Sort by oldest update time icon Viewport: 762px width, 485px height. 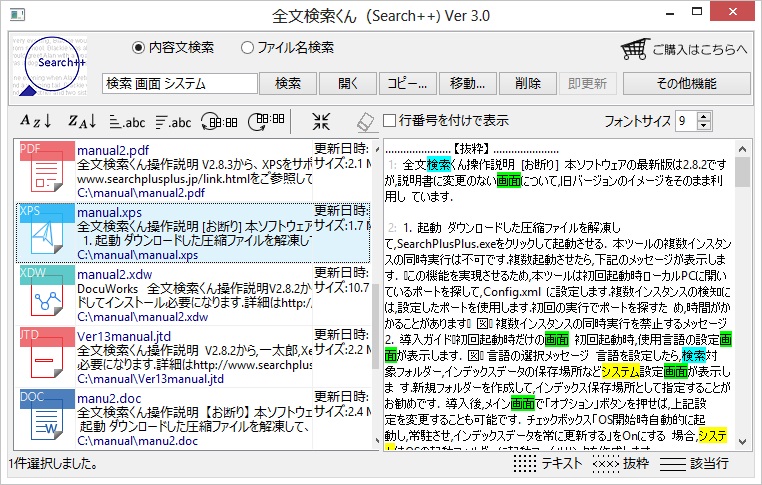pos(219,122)
